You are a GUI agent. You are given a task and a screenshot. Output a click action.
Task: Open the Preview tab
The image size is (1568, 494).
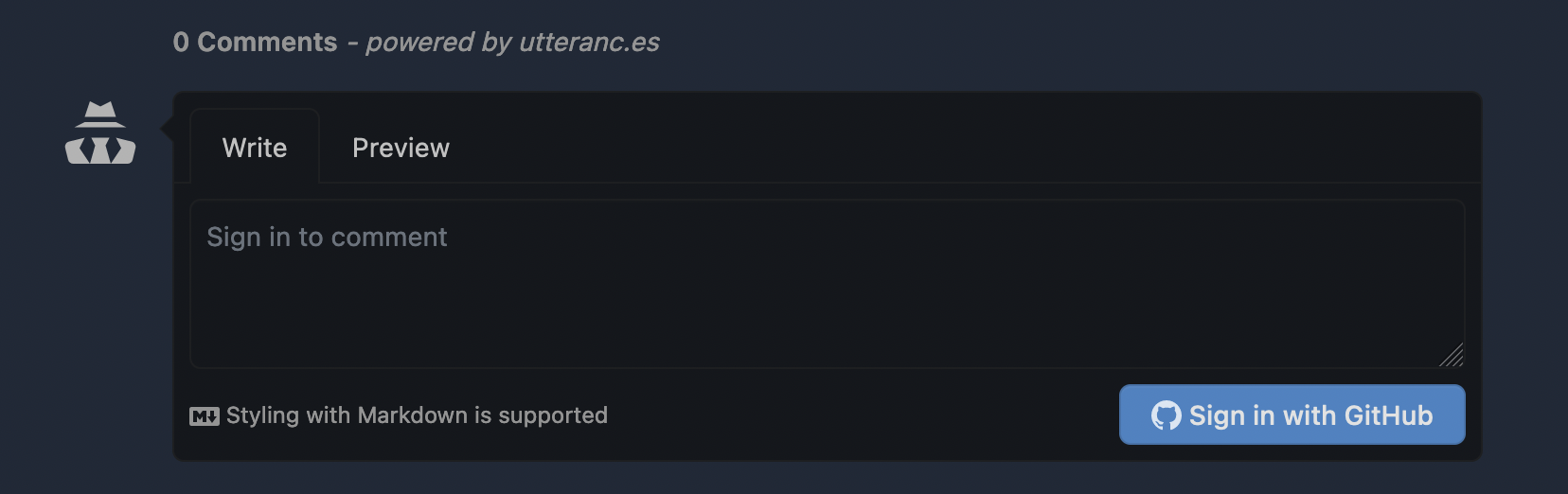point(401,148)
